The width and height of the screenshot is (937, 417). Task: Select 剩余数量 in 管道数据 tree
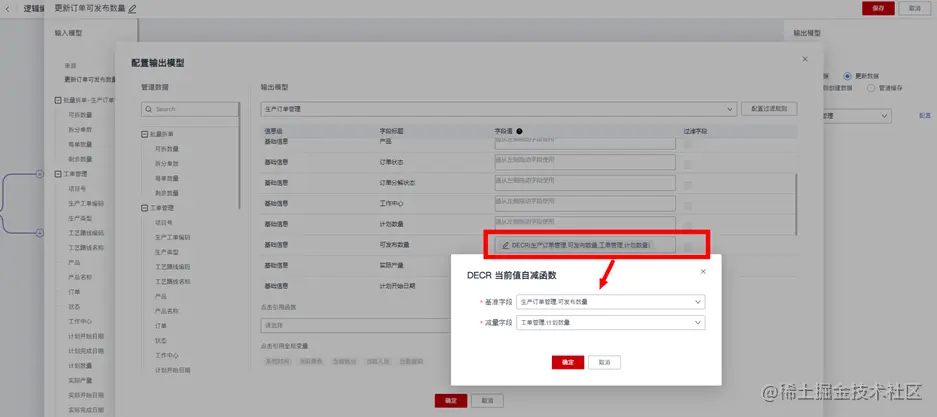(167, 193)
